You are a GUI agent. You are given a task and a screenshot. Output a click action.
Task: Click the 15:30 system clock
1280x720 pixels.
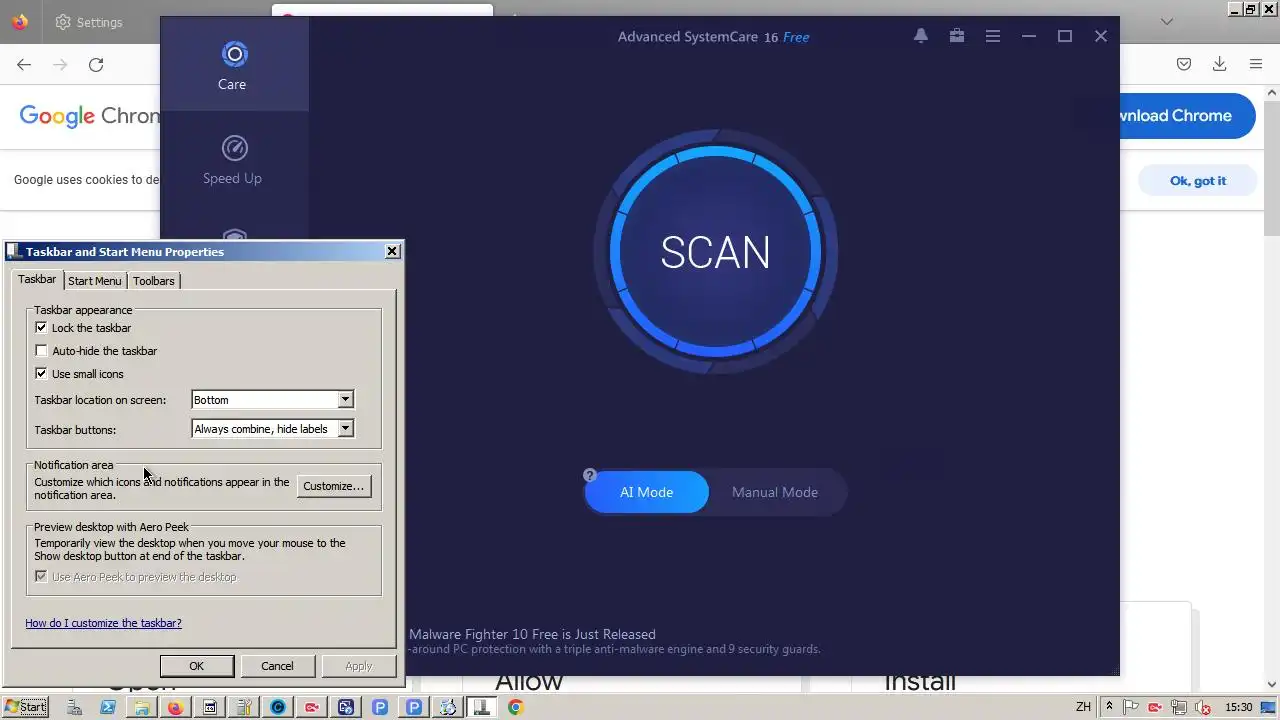coord(1239,707)
